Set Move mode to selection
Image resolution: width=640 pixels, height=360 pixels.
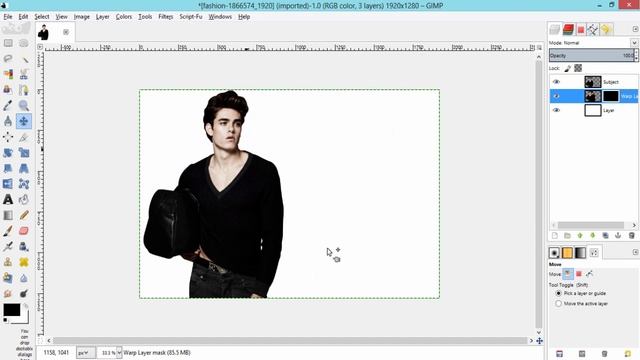tap(579, 274)
